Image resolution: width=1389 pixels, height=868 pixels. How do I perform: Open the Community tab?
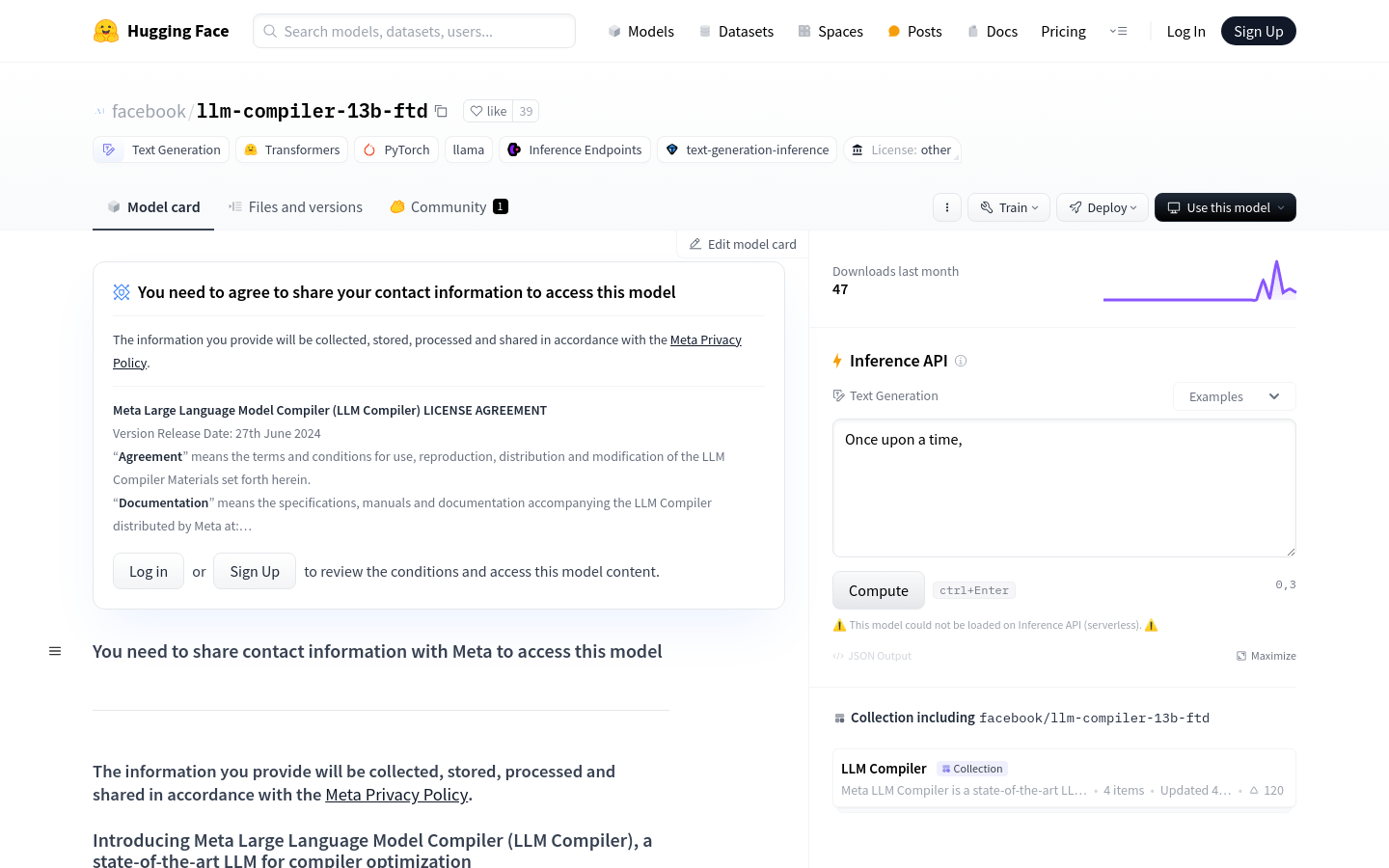tap(449, 207)
